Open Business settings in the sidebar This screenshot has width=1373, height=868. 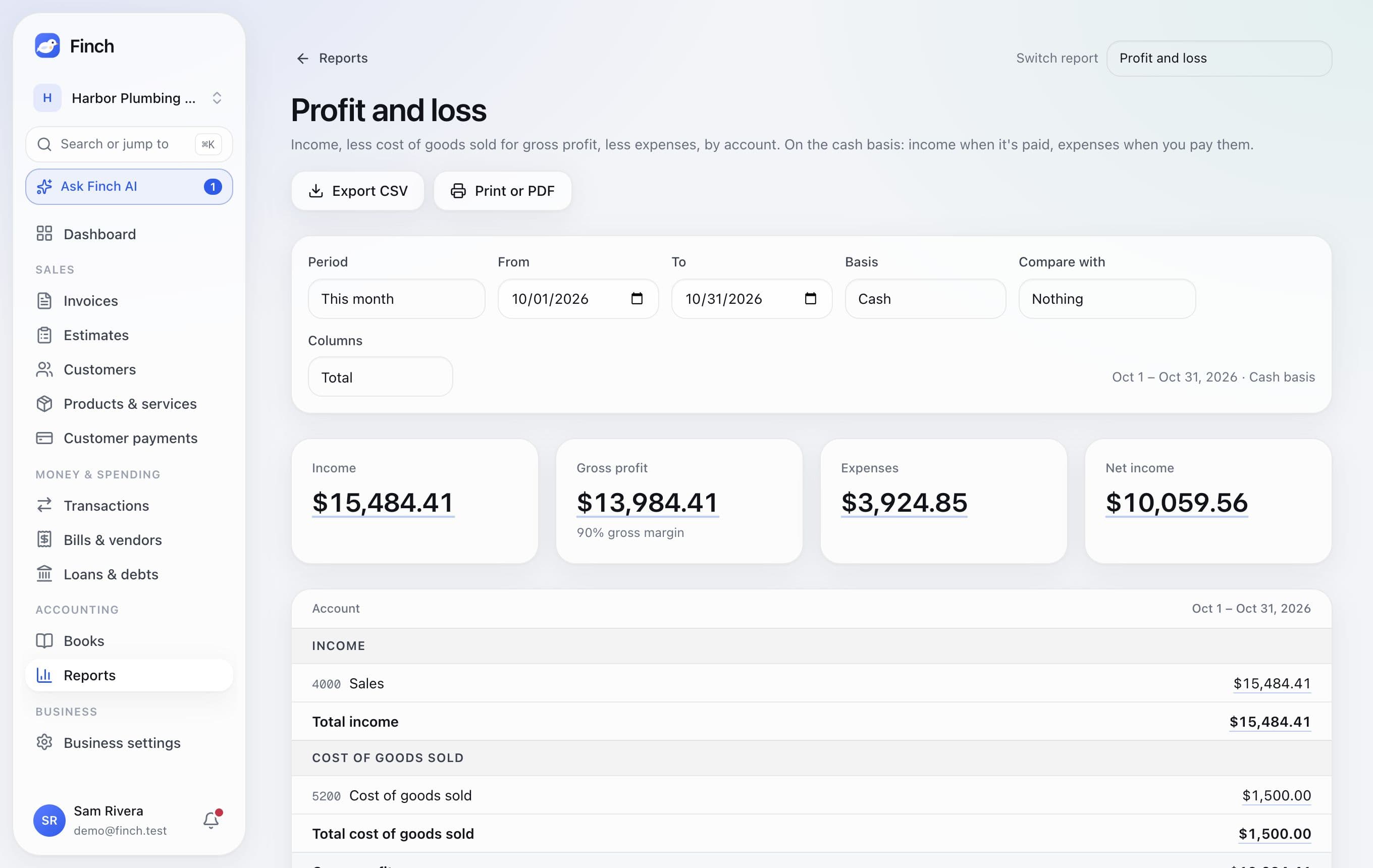click(x=129, y=742)
